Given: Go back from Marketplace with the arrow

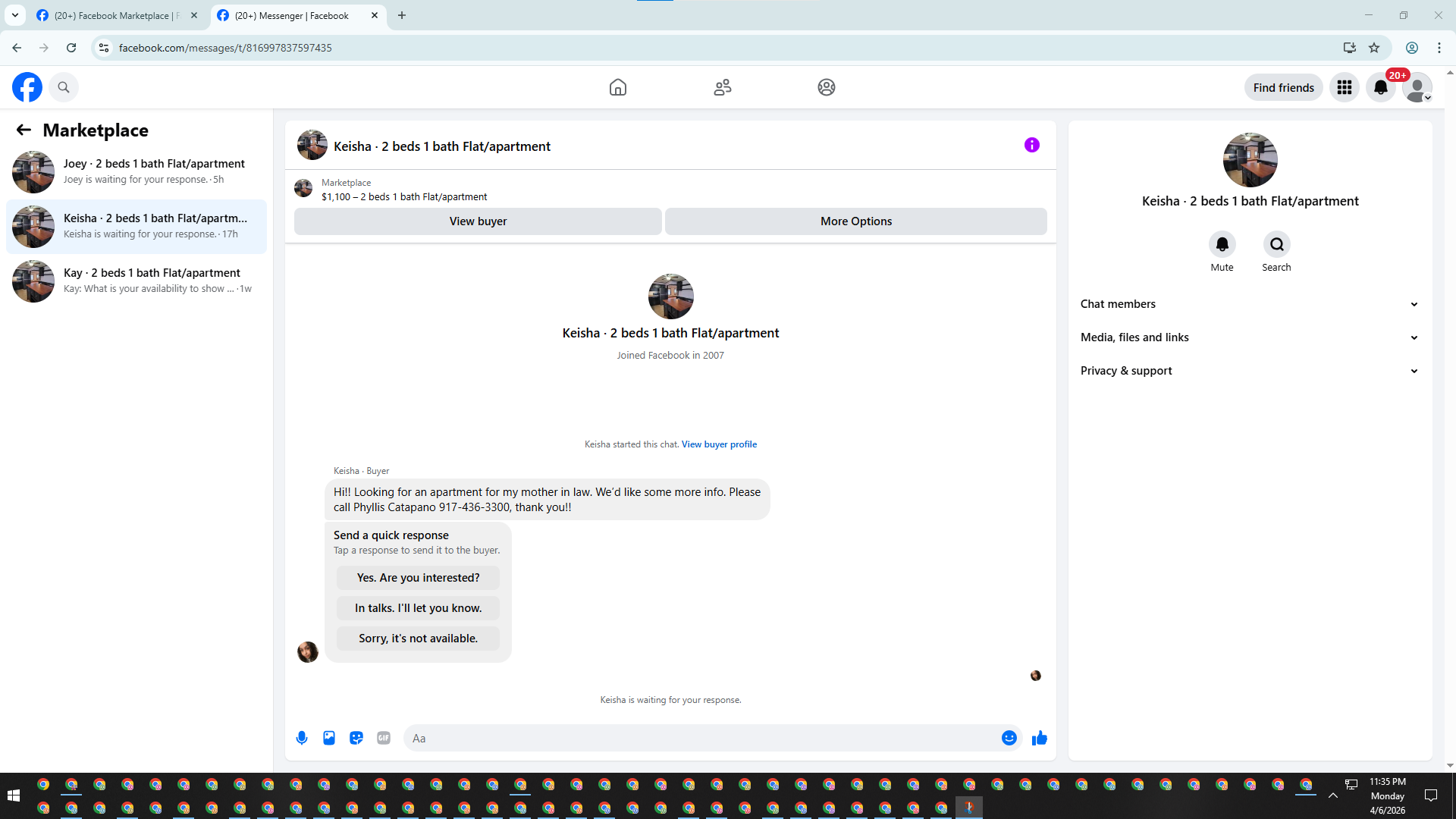Looking at the screenshot, I should tap(24, 130).
